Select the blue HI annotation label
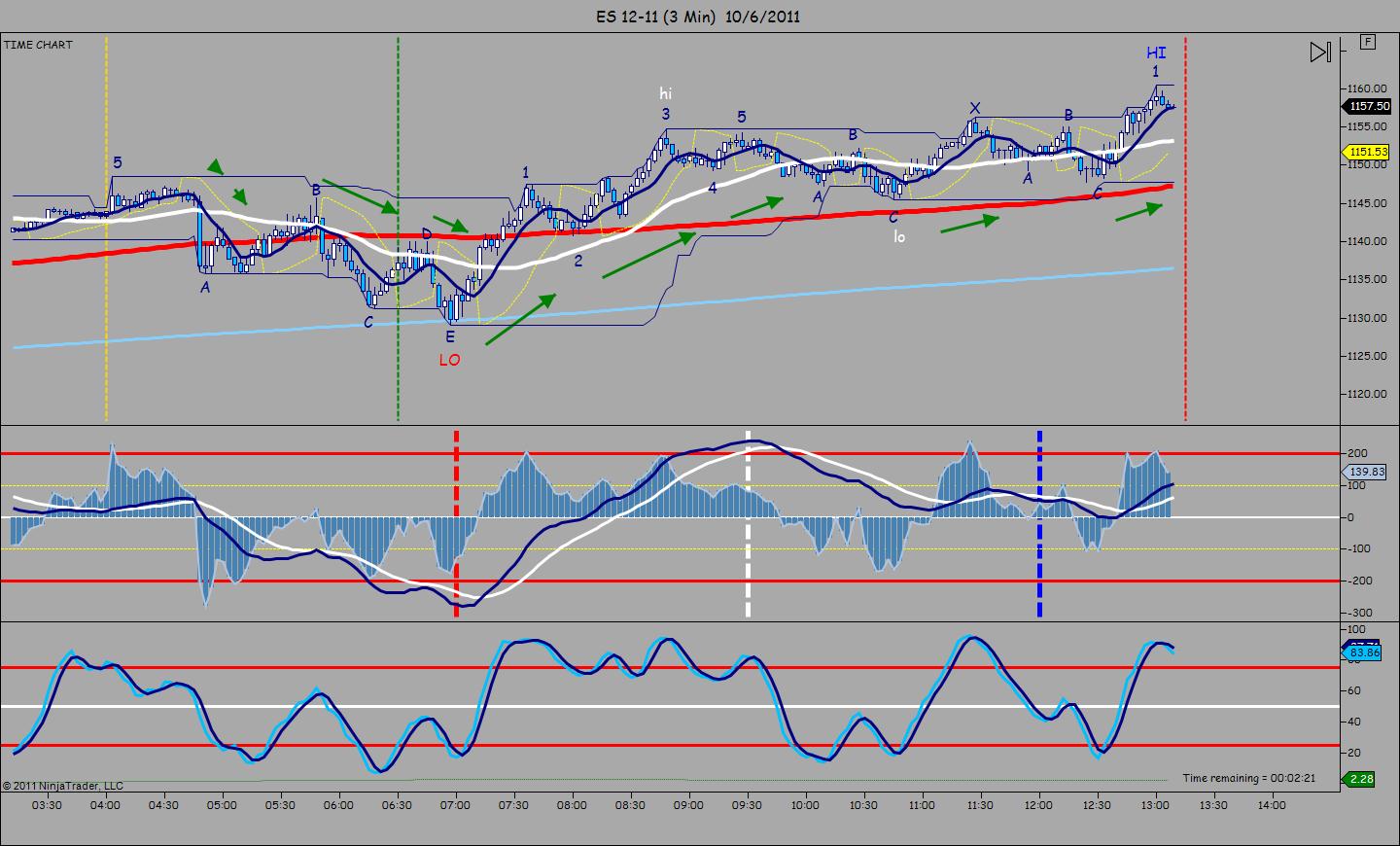 (1156, 53)
